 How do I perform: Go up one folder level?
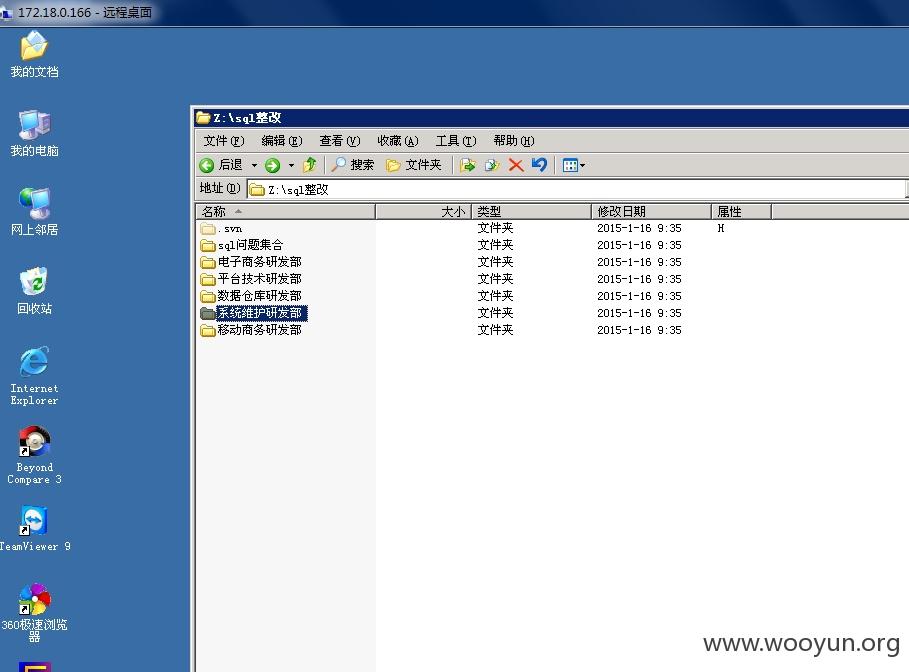coord(310,165)
